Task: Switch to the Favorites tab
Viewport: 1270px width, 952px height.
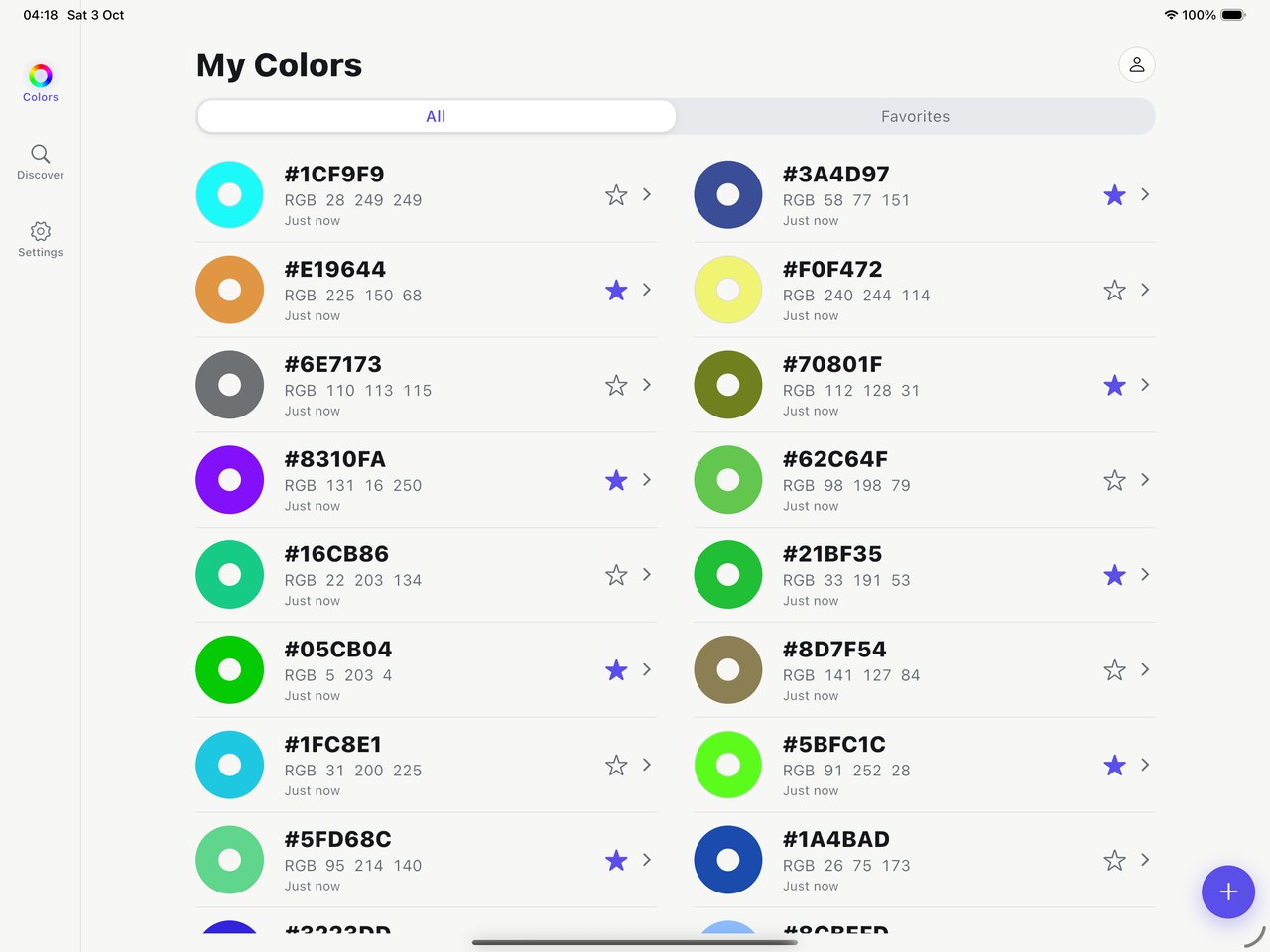Action: [915, 116]
